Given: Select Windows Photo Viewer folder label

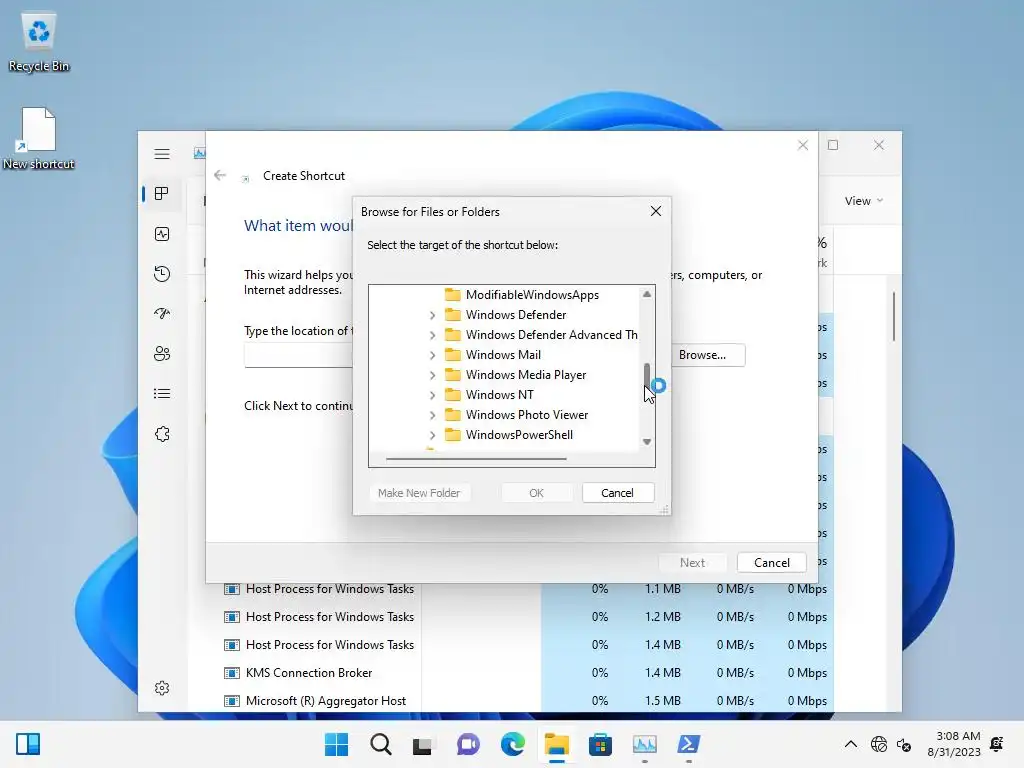Looking at the screenshot, I should (x=526, y=415).
